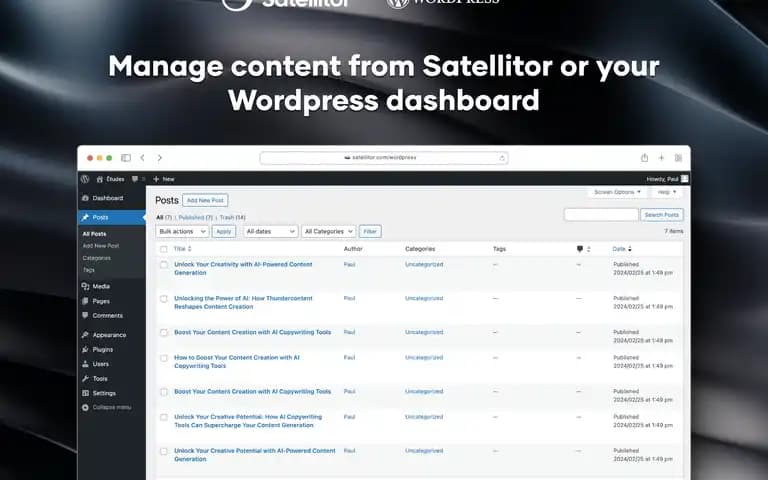
Task: Show the Trash (14) posts filter
Action: (x=232, y=217)
